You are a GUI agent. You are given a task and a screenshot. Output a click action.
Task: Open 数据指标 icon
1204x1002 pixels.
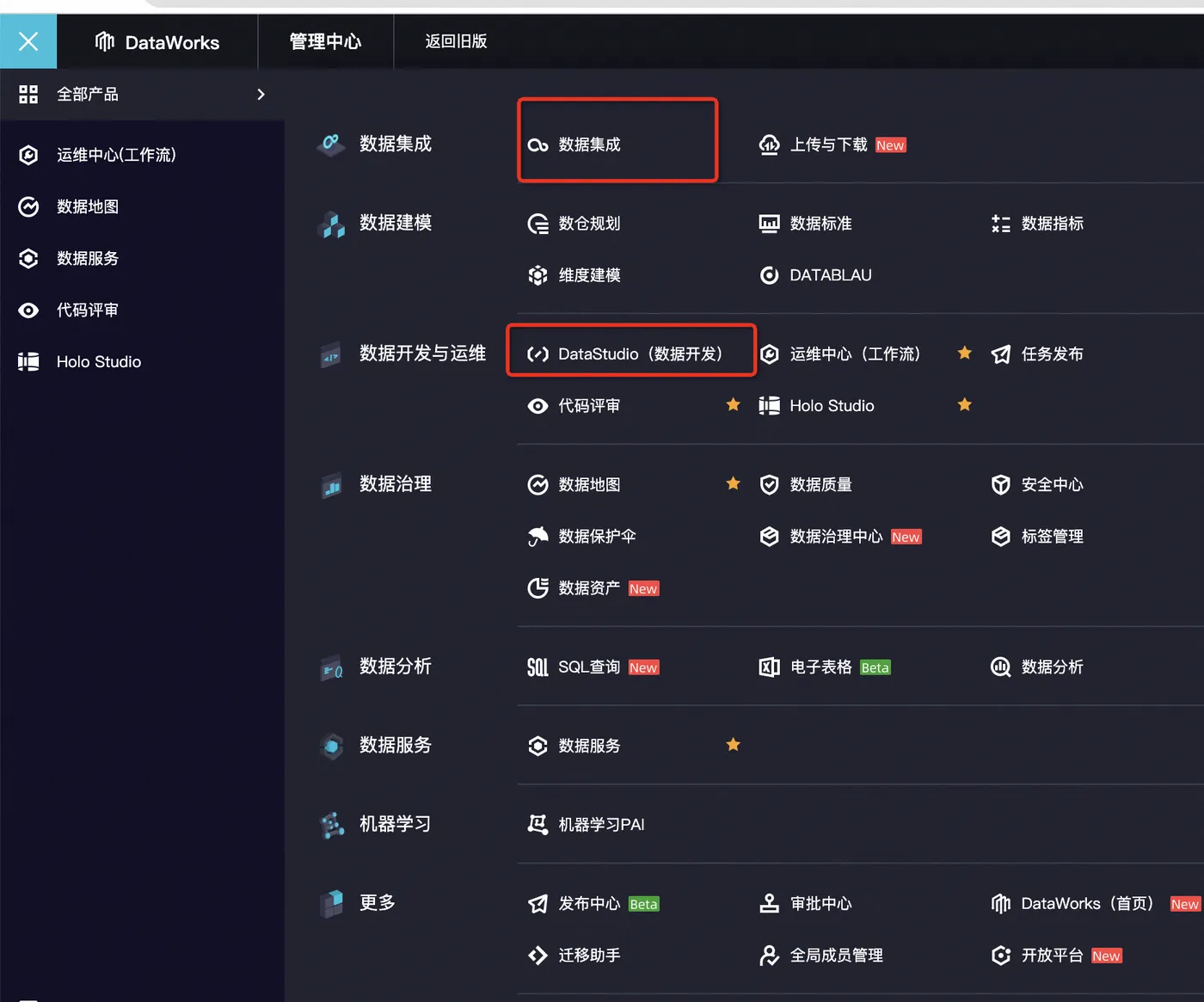pos(1001,224)
